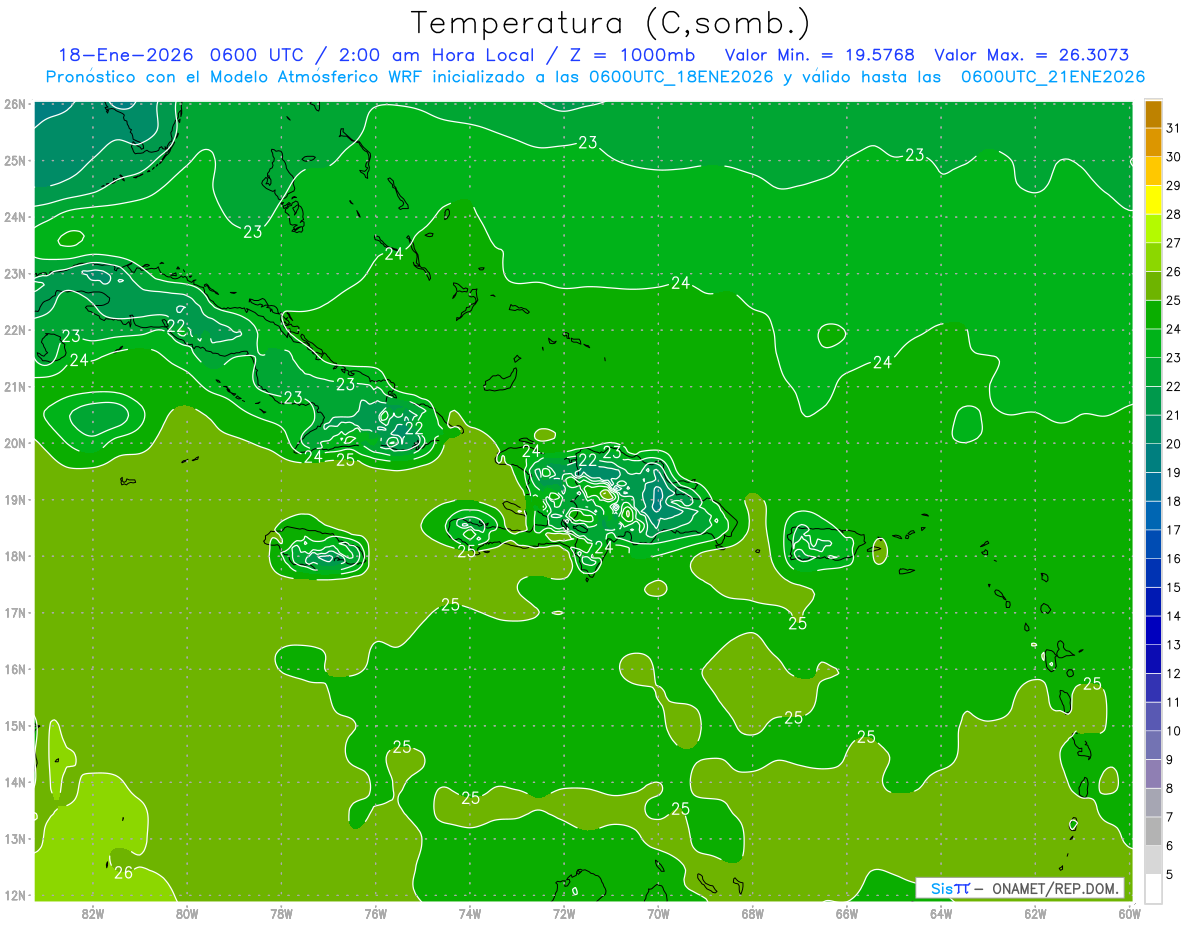The height and width of the screenshot is (927, 1200).
Task: Click the 'Z = 1000mb' level text
Action: [x=631, y=55]
